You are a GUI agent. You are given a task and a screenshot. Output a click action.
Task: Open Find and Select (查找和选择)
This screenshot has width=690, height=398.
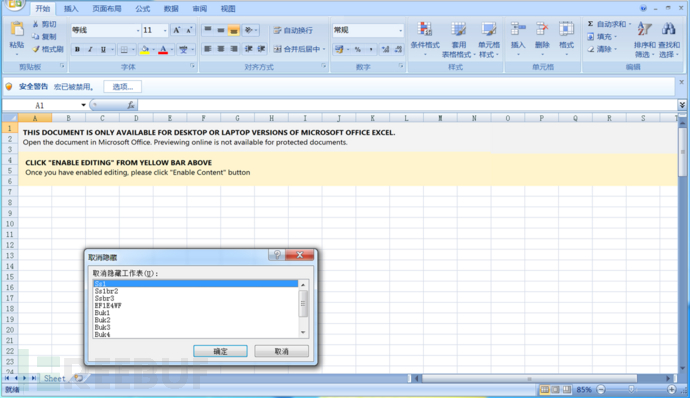point(669,40)
